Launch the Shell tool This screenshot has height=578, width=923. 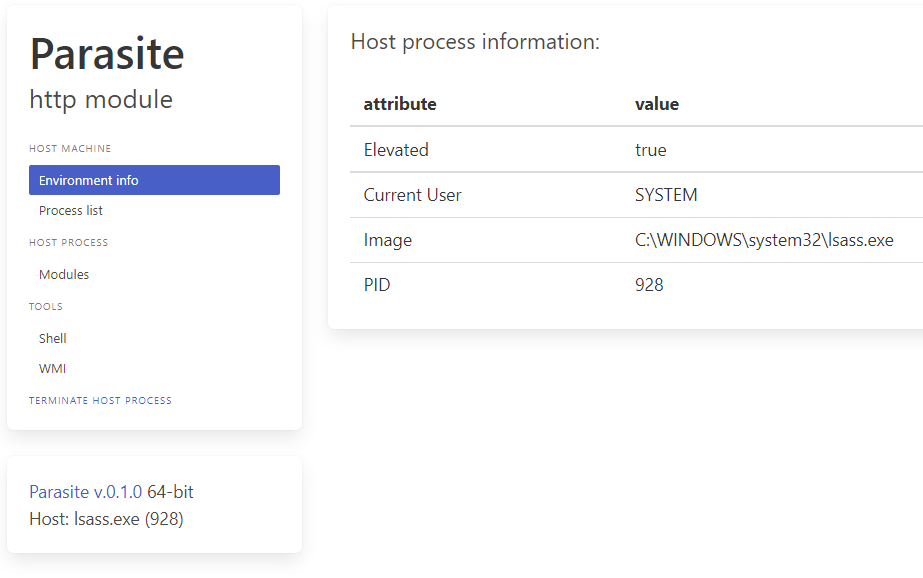[x=53, y=339]
